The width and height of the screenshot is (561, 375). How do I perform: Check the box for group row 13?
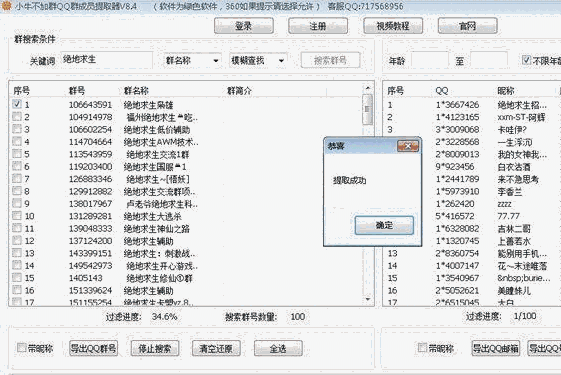pyautogui.click(x=16, y=253)
